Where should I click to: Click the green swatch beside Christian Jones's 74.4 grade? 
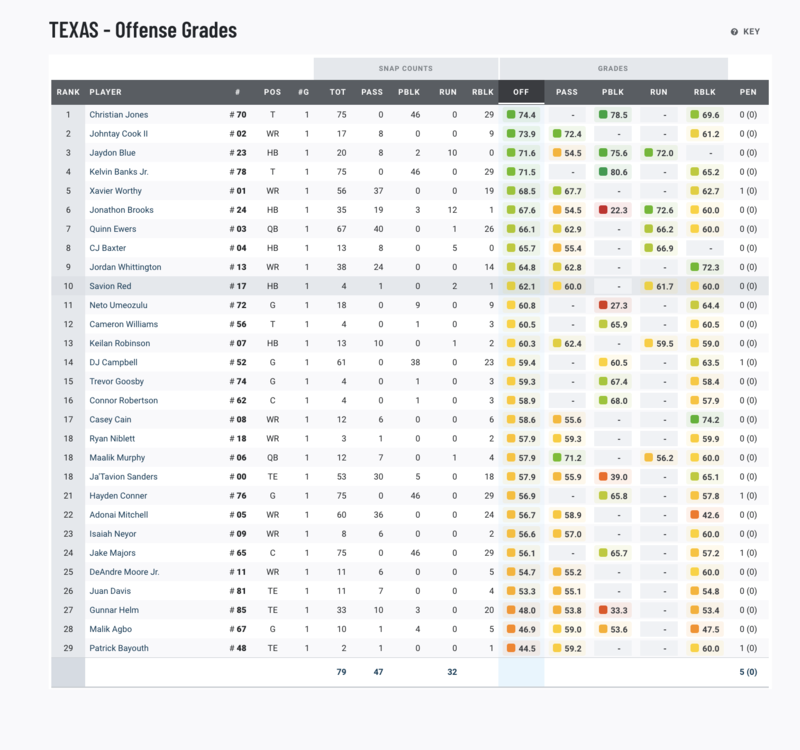coord(511,115)
